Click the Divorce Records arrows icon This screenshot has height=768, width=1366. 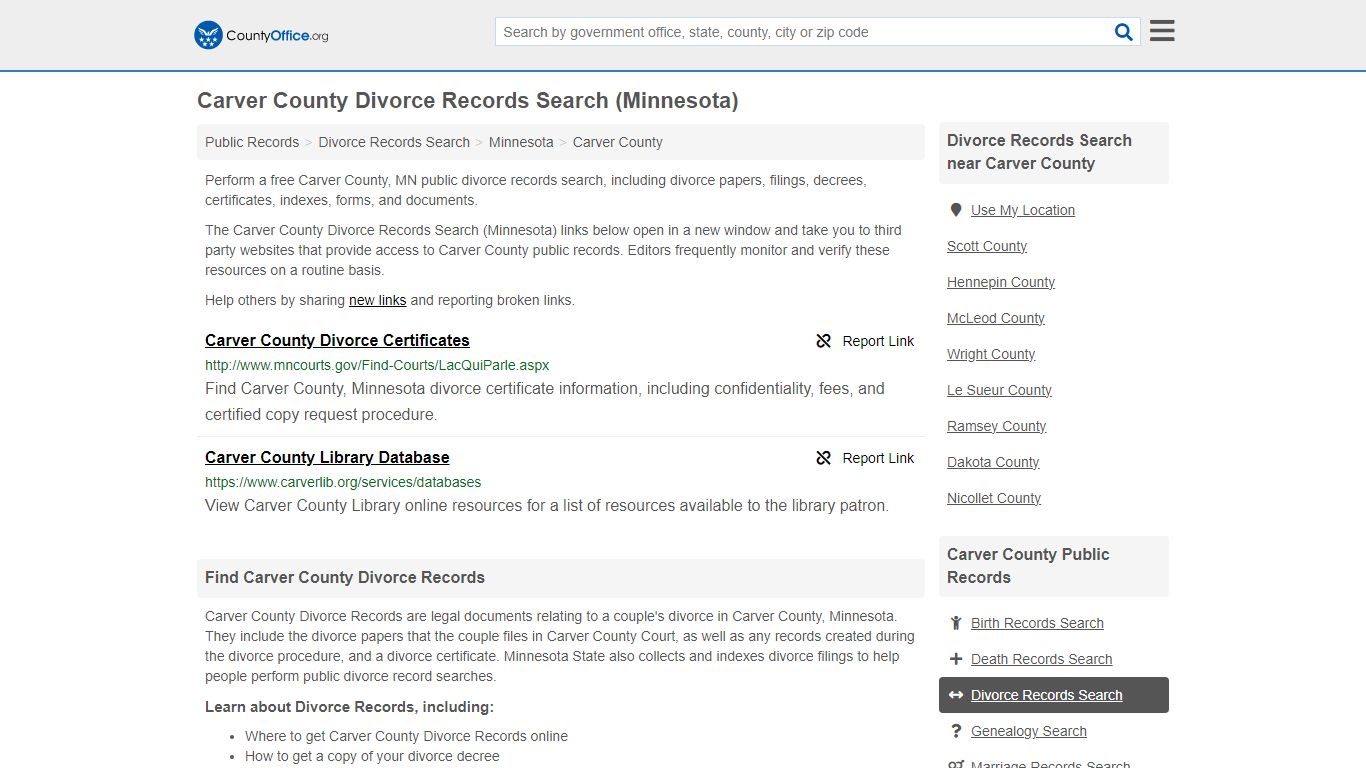[956, 695]
